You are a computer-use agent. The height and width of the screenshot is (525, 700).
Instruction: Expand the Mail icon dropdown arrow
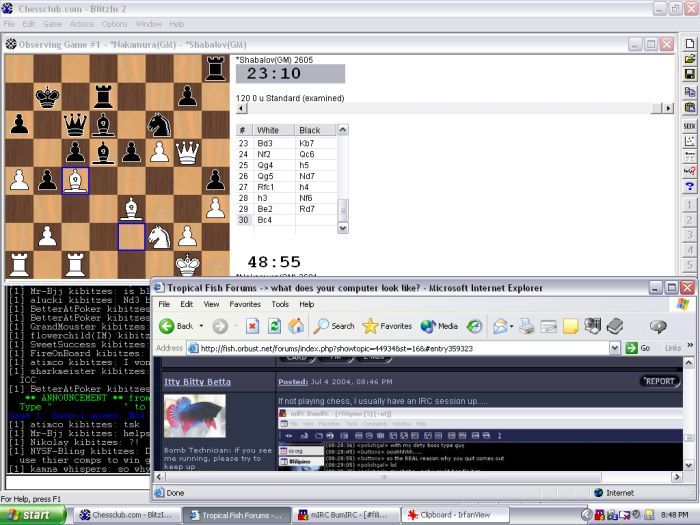(510, 326)
